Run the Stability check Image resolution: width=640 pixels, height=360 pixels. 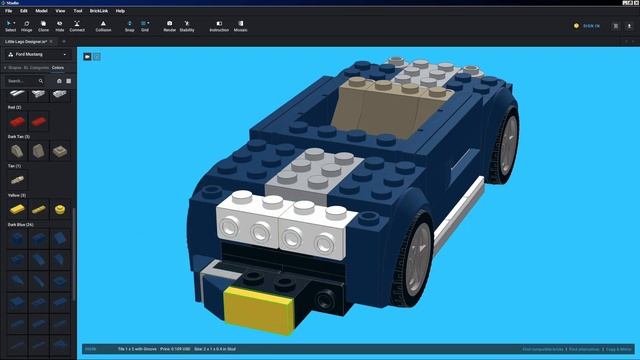[x=187, y=26]
